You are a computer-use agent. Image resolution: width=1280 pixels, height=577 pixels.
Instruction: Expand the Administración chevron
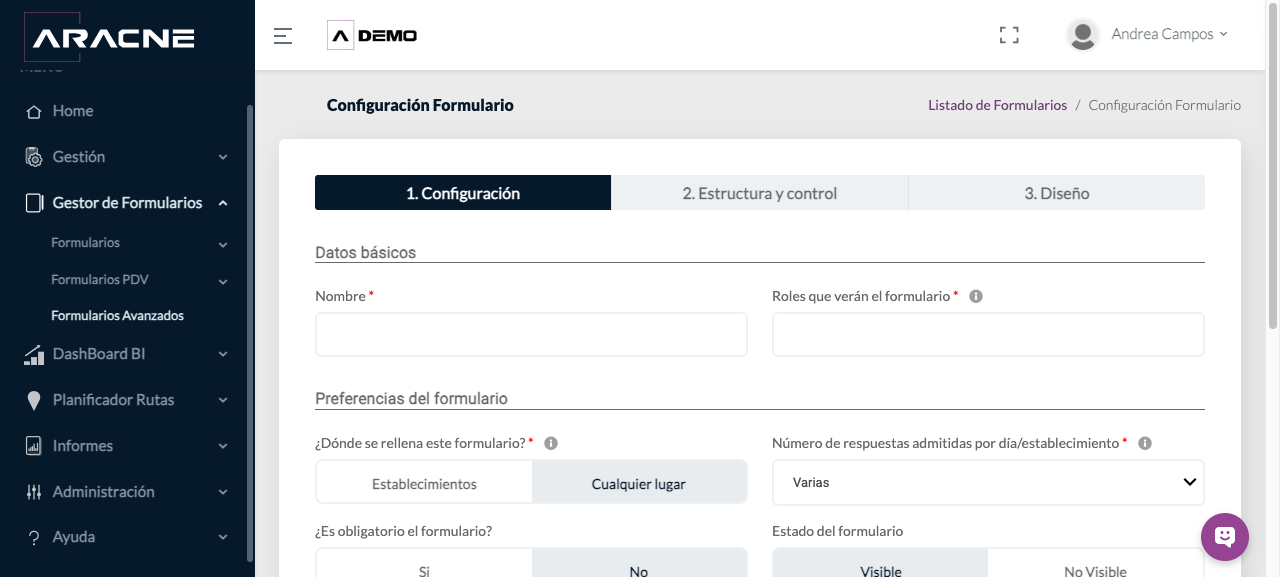point(223,493)
